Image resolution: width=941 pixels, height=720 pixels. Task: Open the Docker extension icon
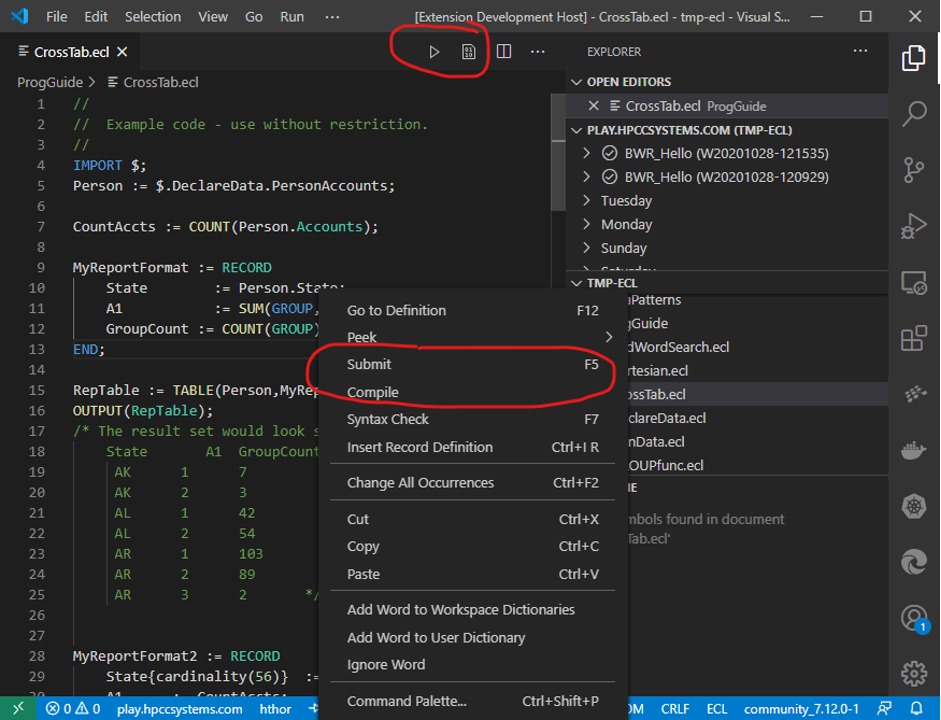913,451
